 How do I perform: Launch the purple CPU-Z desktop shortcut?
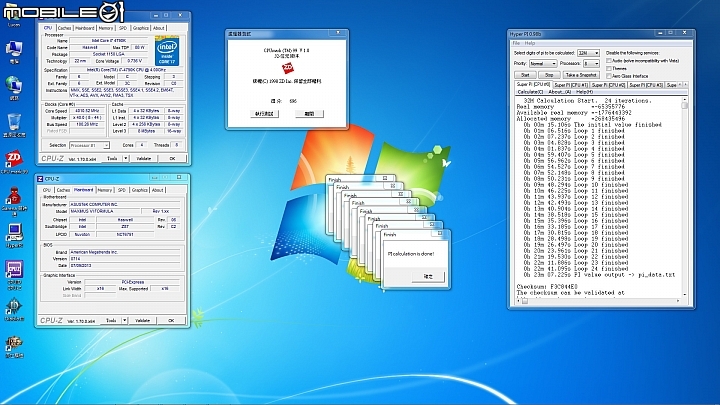click(x=14, y=269)
